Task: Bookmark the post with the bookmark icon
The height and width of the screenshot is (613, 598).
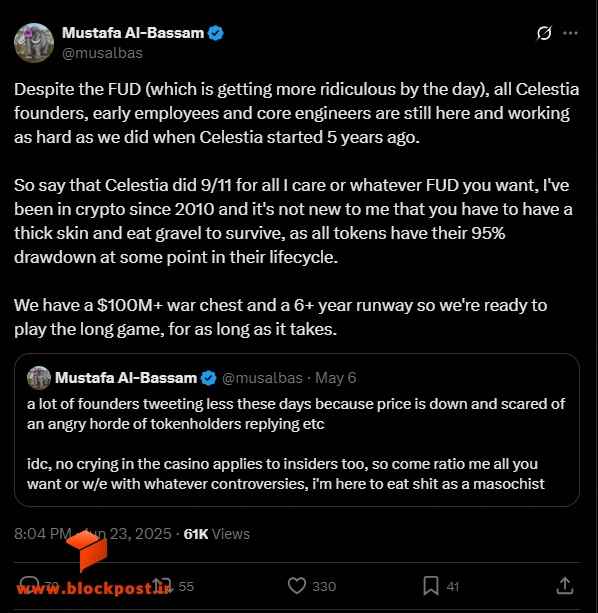Action: 431,586
